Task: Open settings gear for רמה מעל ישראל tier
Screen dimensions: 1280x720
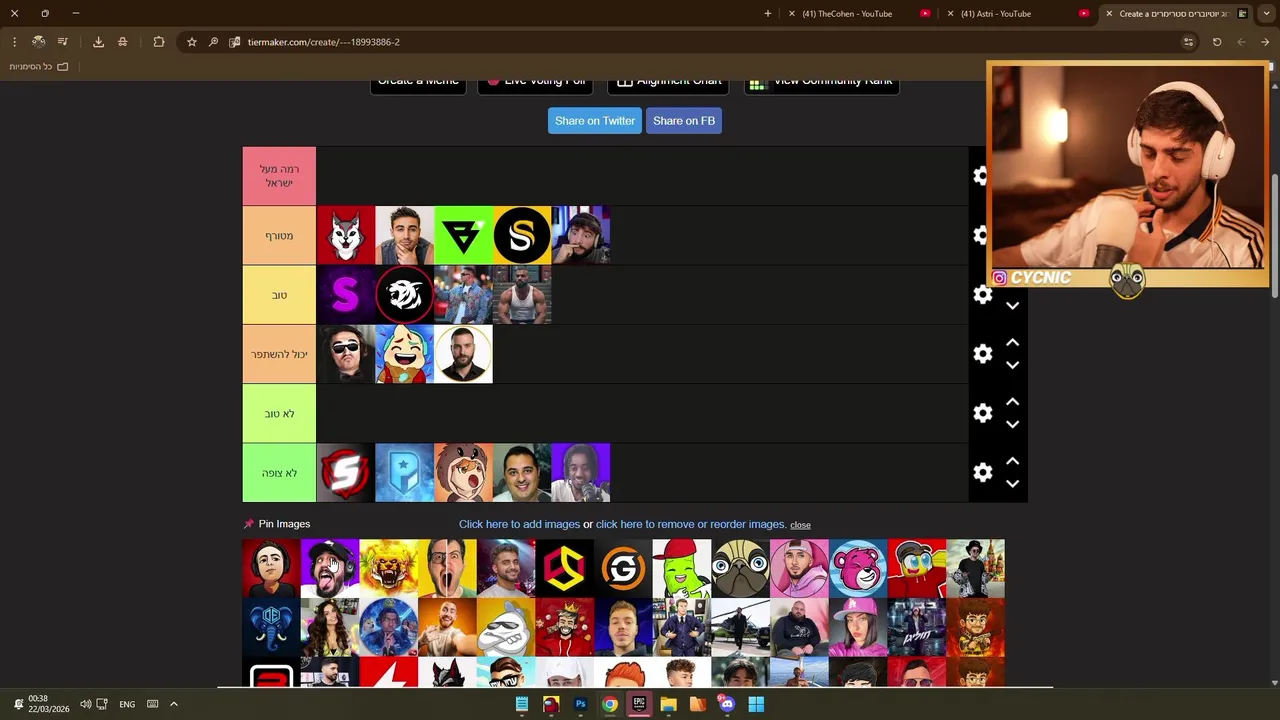Action: [x=982, y=176]
